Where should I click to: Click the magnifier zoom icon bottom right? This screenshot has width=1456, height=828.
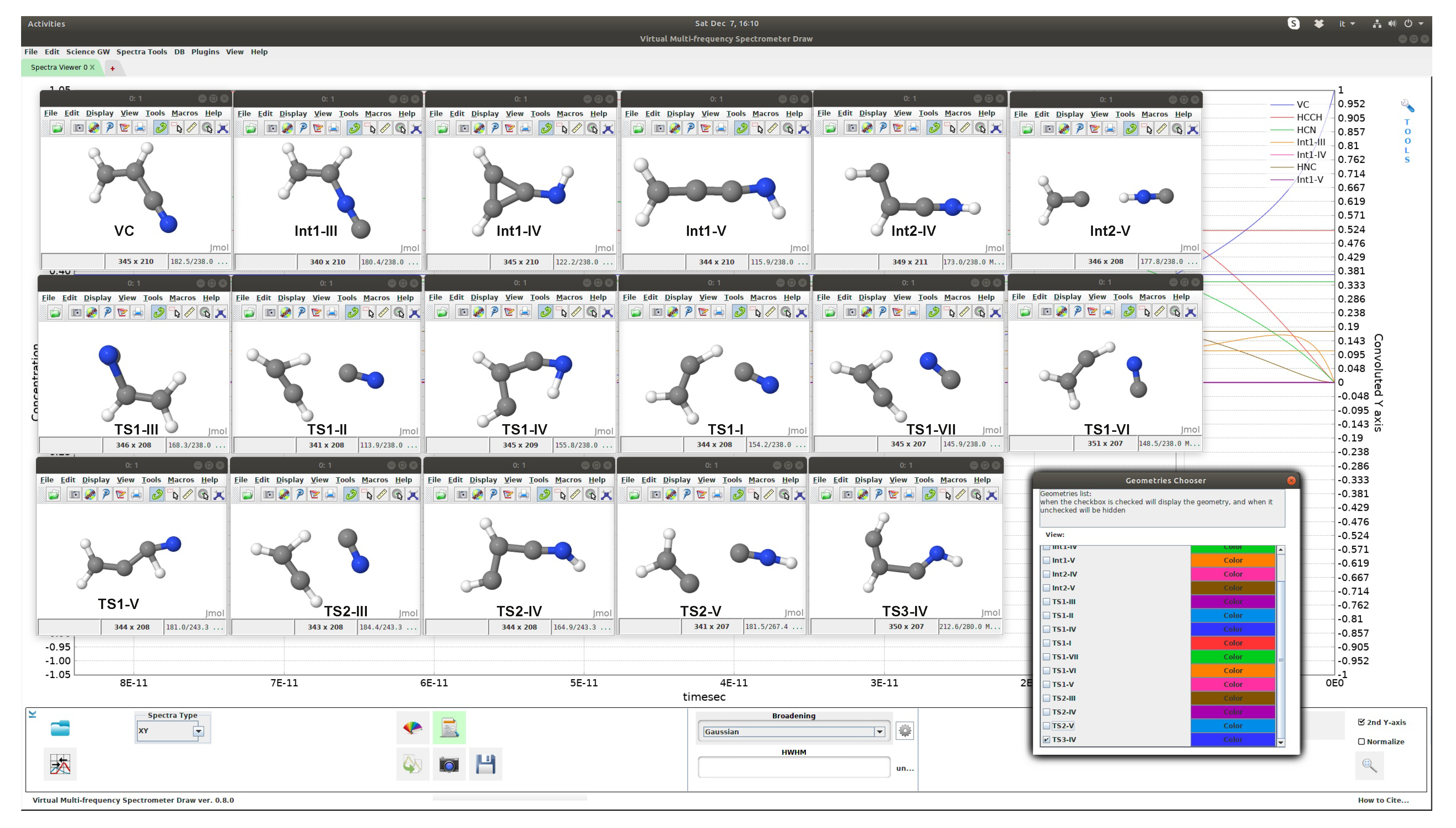point(1369,766)
